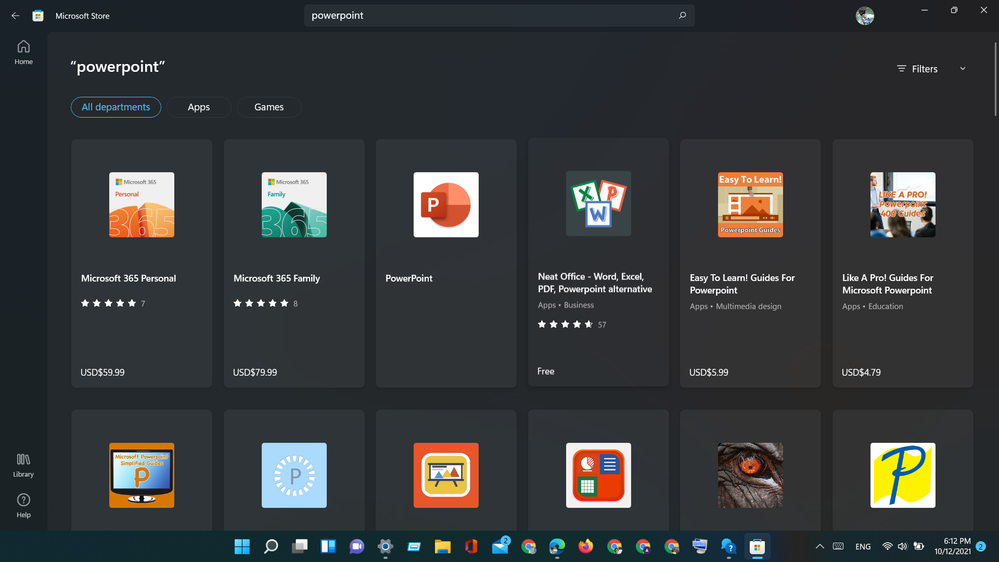999x562 pixels.
Task: Open the yellow P app icon
Action: pyautogui.click(x=903, y=475)
